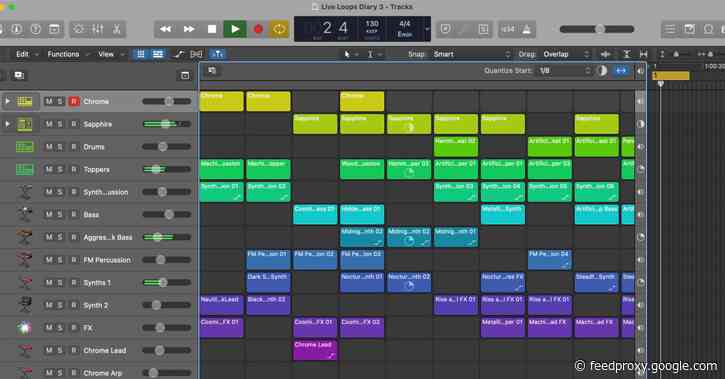Screen dimensions: 725x379
Task: Open the Quantize Start 1/8 dropdown
Action: pos(564,71)
